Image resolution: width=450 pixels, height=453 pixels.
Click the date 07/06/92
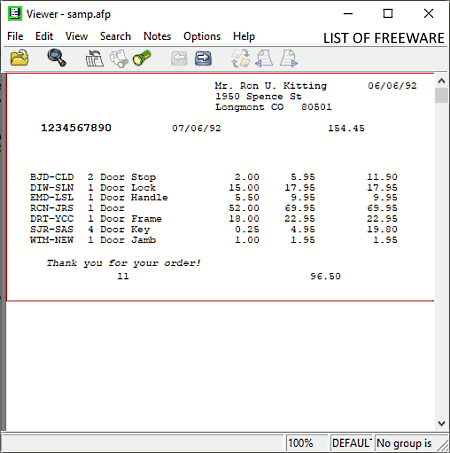(x=197, y=128)
